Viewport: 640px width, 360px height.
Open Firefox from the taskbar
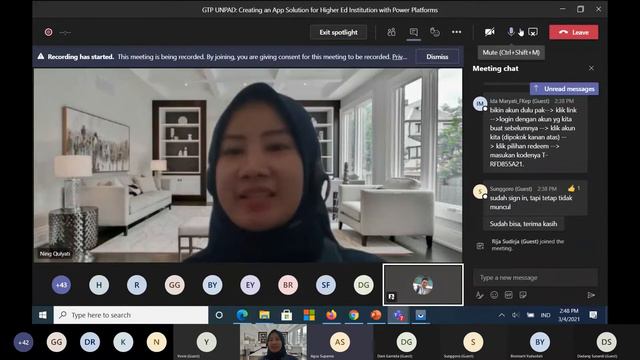pos(331,315)
